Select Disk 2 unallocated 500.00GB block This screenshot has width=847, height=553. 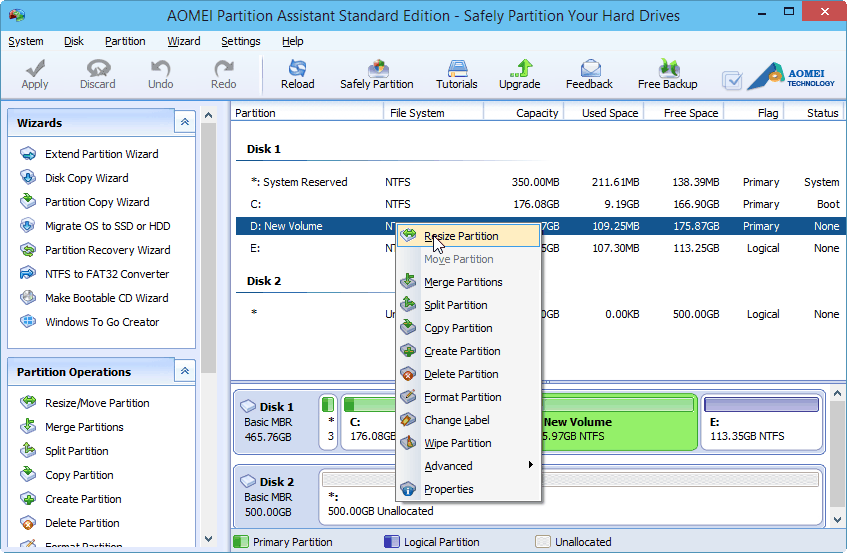572,497
